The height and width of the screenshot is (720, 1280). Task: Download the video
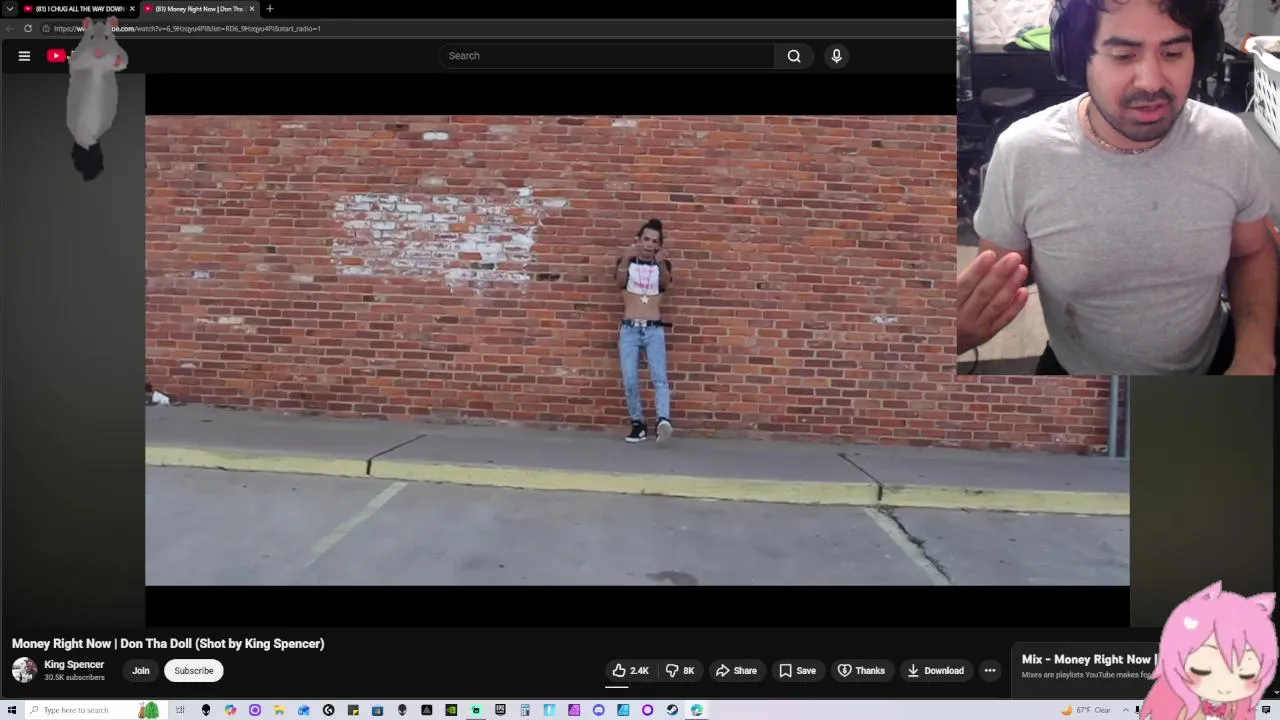[935, 671]
